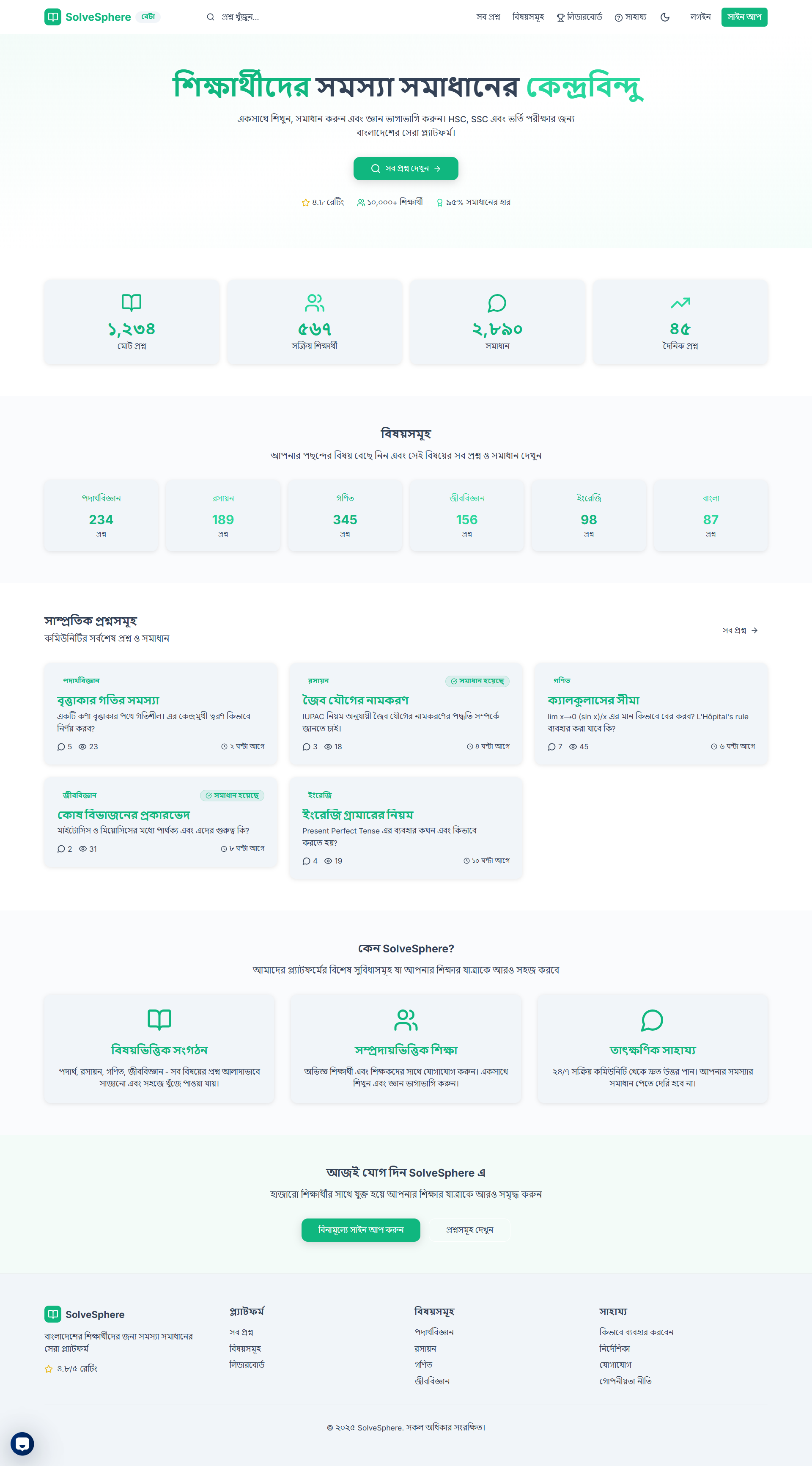Click the লগইন link in header
812x1466 pixels.
point(700,17)
